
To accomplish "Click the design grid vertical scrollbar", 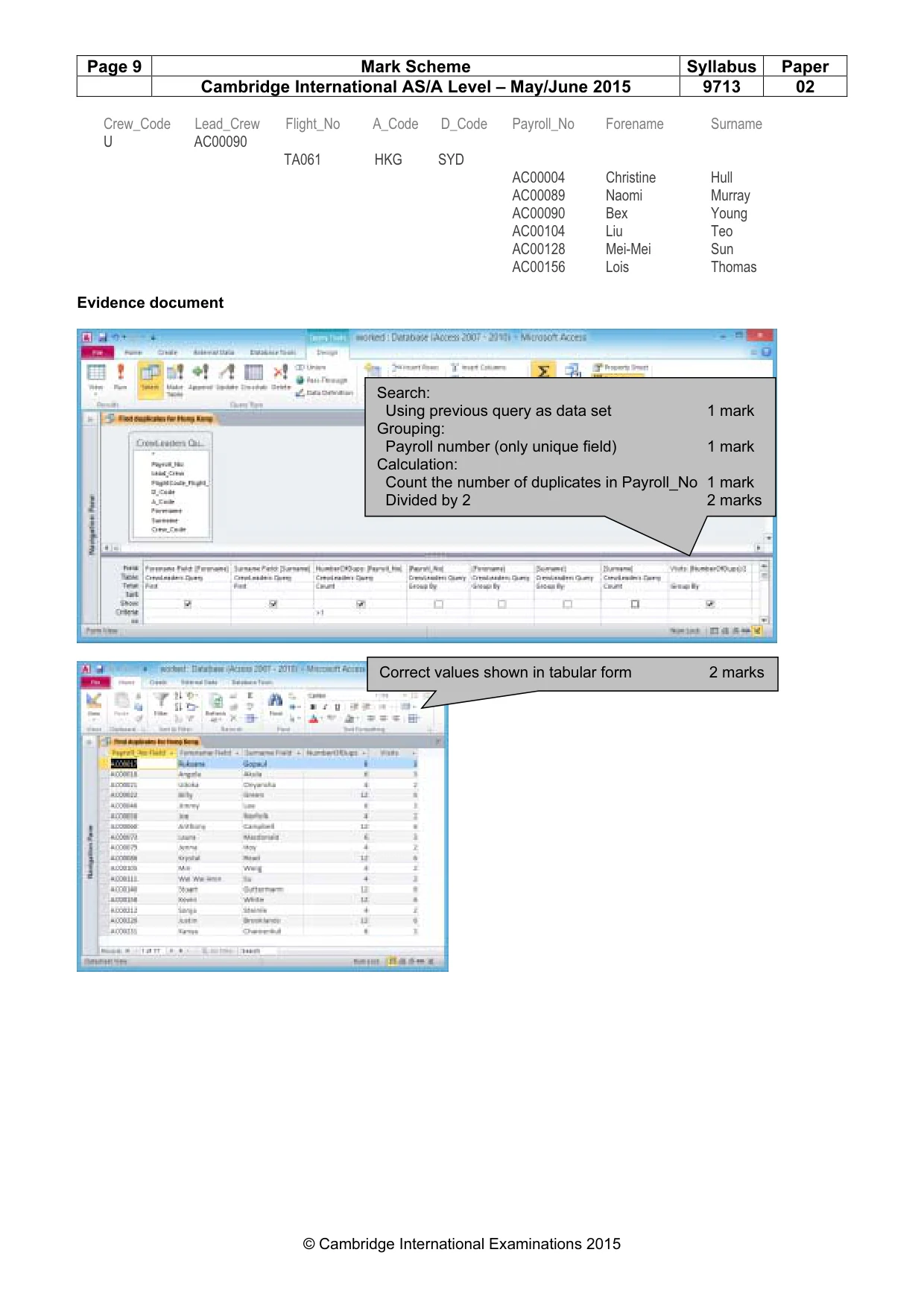I will (764, 593).
